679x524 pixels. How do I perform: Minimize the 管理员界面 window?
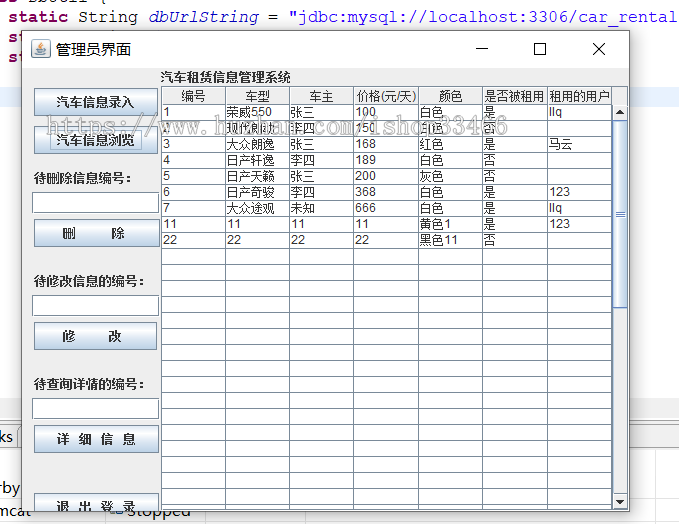[x=482, y=49]
